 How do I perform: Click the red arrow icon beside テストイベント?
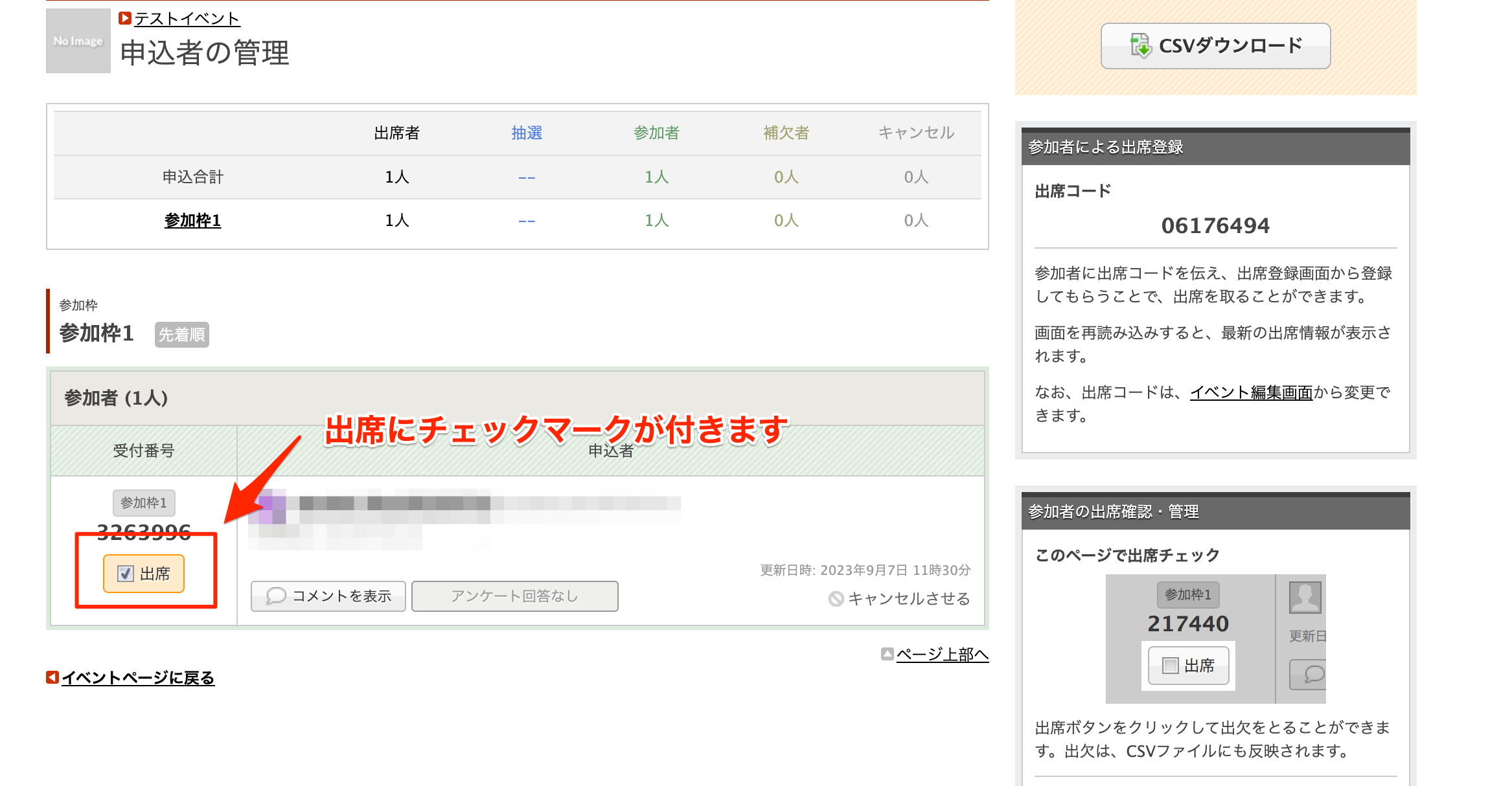point(124,18)
